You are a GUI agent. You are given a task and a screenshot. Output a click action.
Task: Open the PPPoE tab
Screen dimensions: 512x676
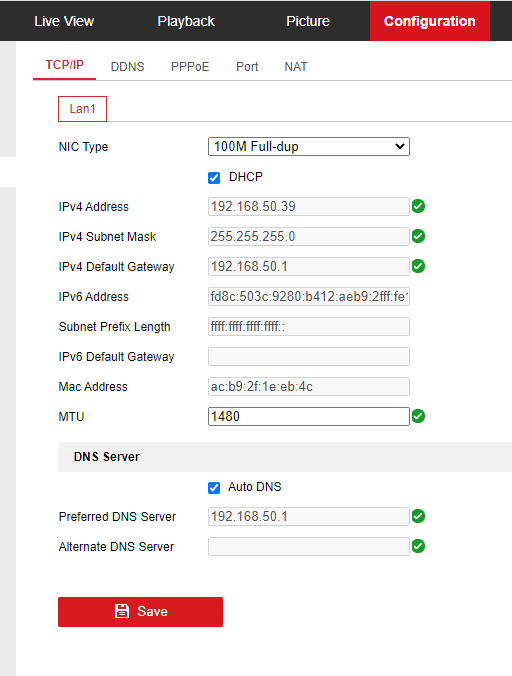point(190,67)
